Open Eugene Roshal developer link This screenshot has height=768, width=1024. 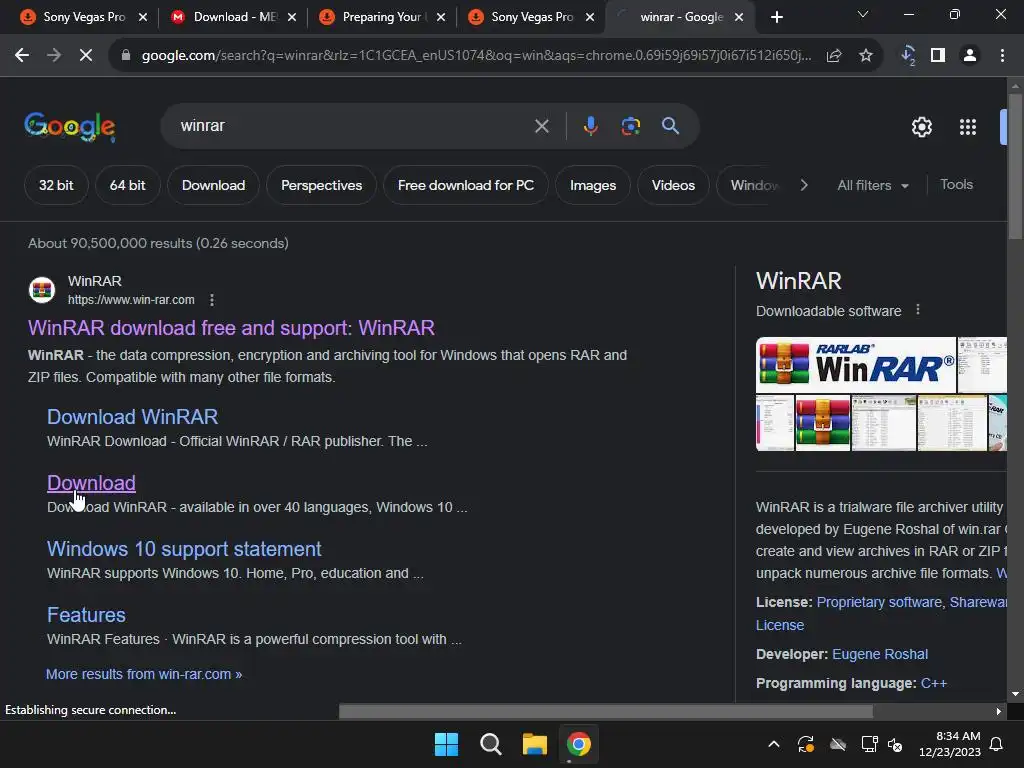[x=880, y=654]
